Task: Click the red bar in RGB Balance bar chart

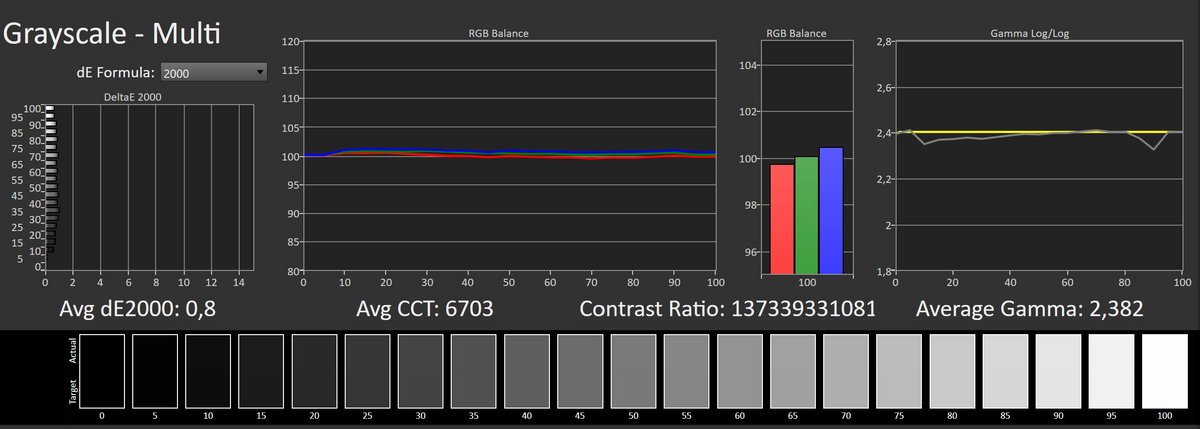Action: [x=782, y=219]
